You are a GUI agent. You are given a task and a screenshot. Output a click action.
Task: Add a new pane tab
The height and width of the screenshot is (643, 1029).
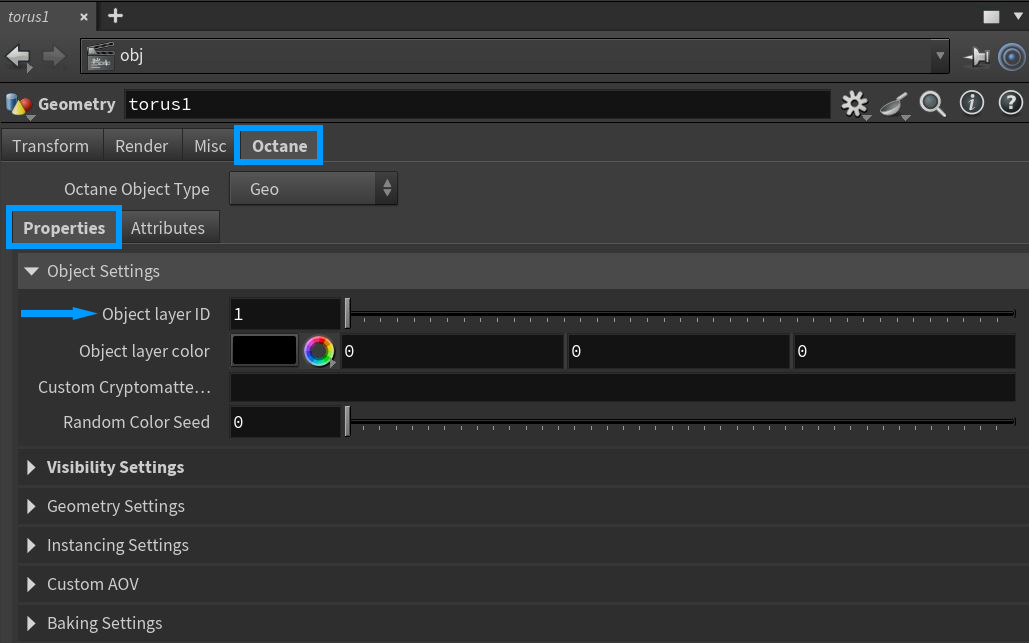coord(116,15)
